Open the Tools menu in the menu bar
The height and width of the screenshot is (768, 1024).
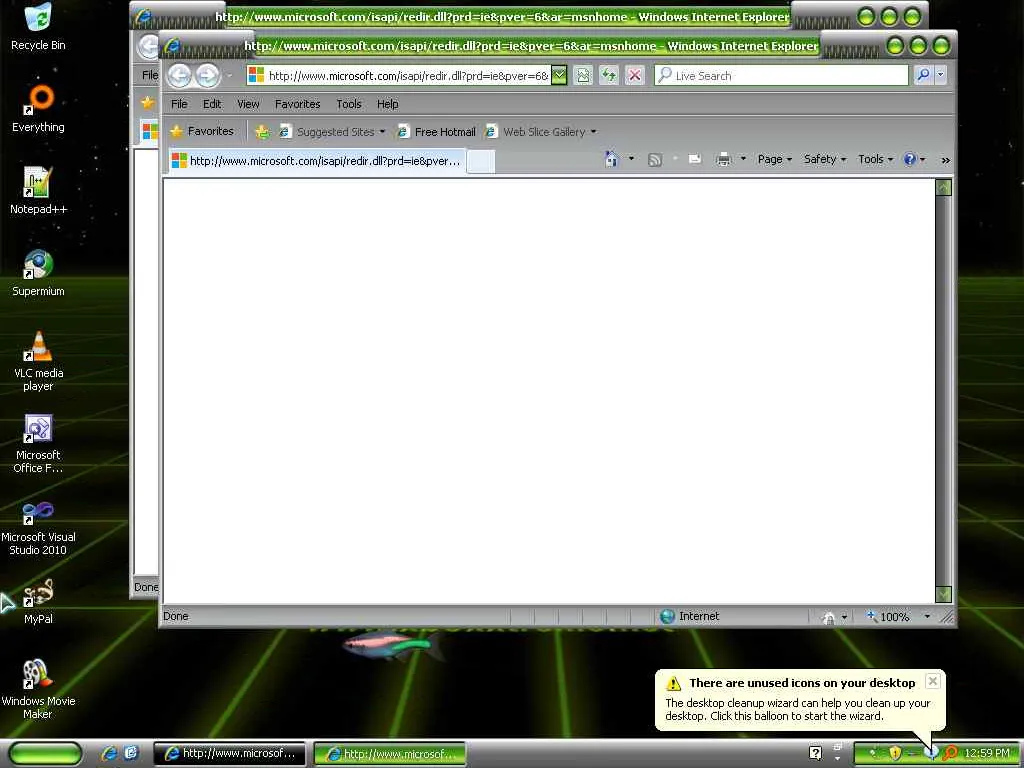[349, 104]
